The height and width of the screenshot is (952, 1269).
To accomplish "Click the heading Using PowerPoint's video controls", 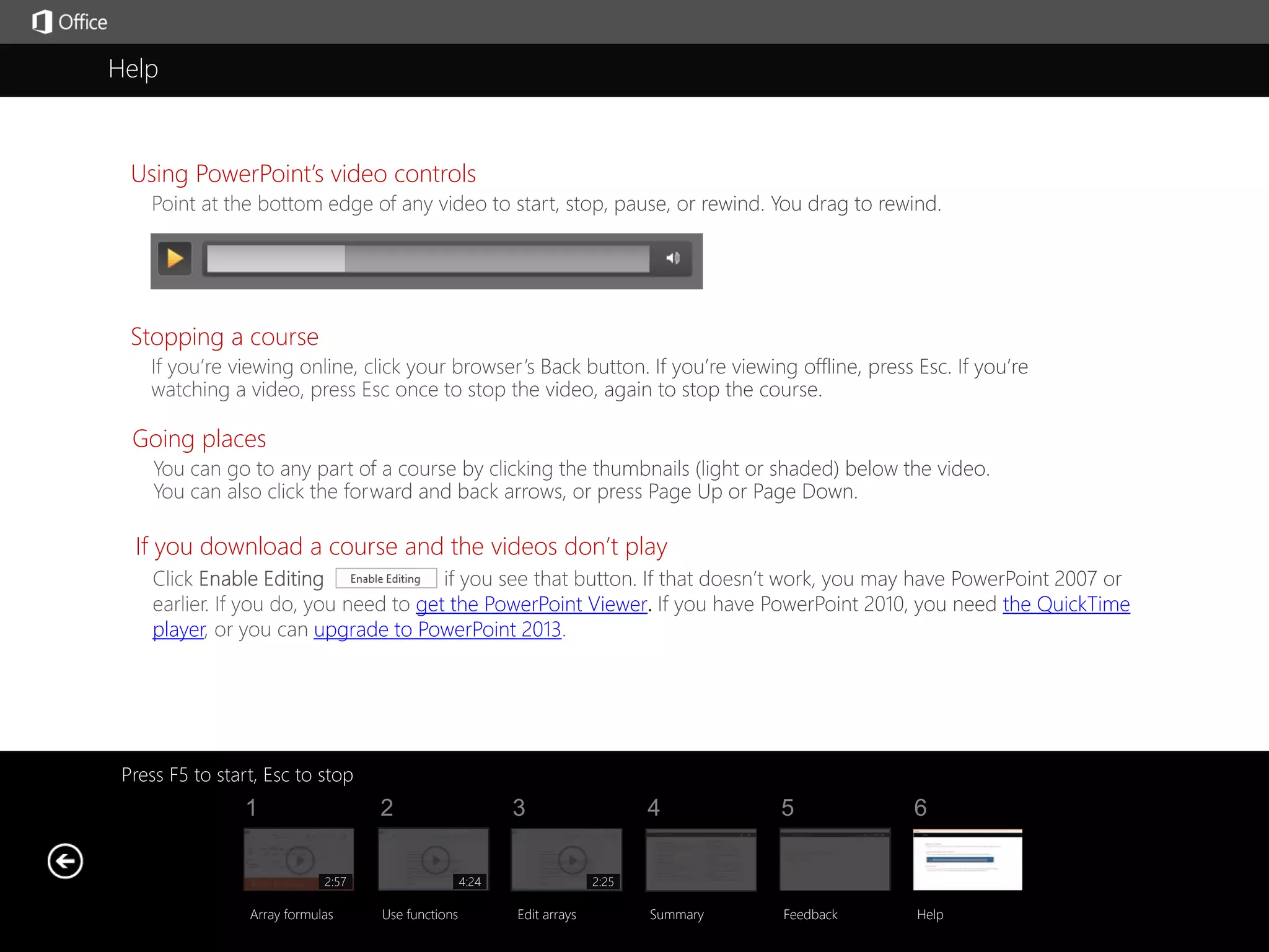I will point(304,174).
